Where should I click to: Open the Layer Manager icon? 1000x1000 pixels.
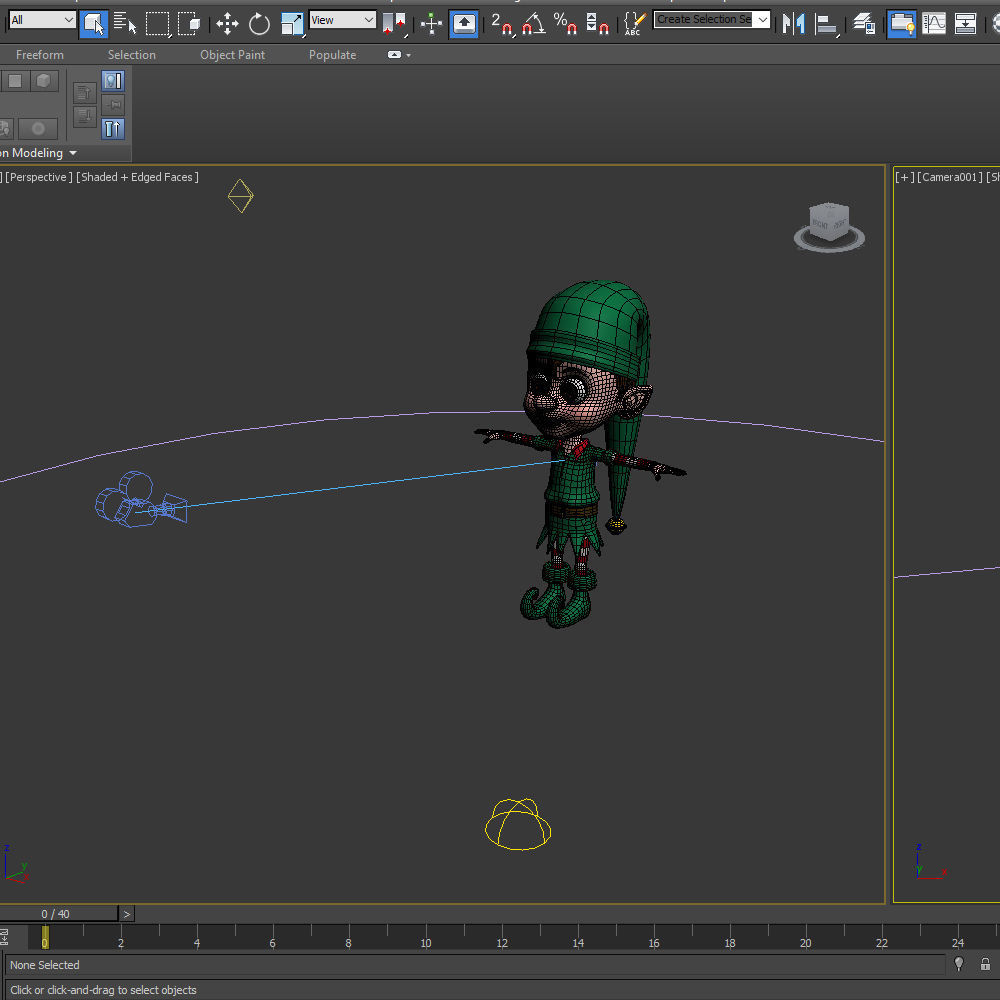[864, 24]
